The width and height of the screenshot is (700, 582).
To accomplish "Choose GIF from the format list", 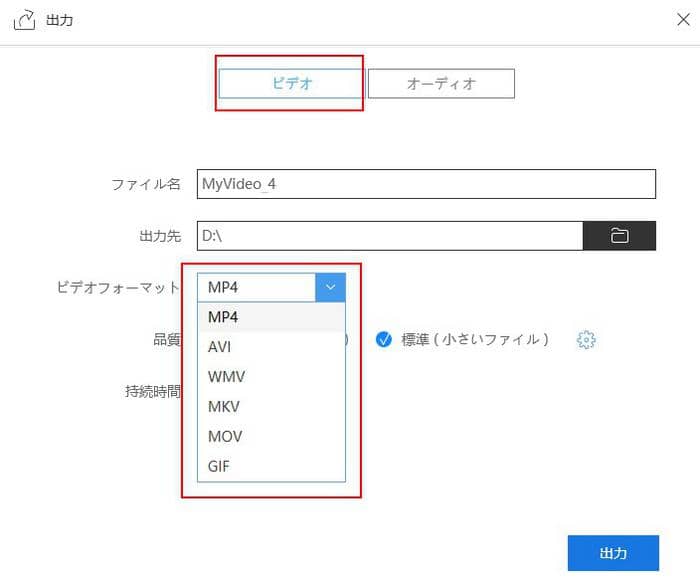I will [271, 466].
